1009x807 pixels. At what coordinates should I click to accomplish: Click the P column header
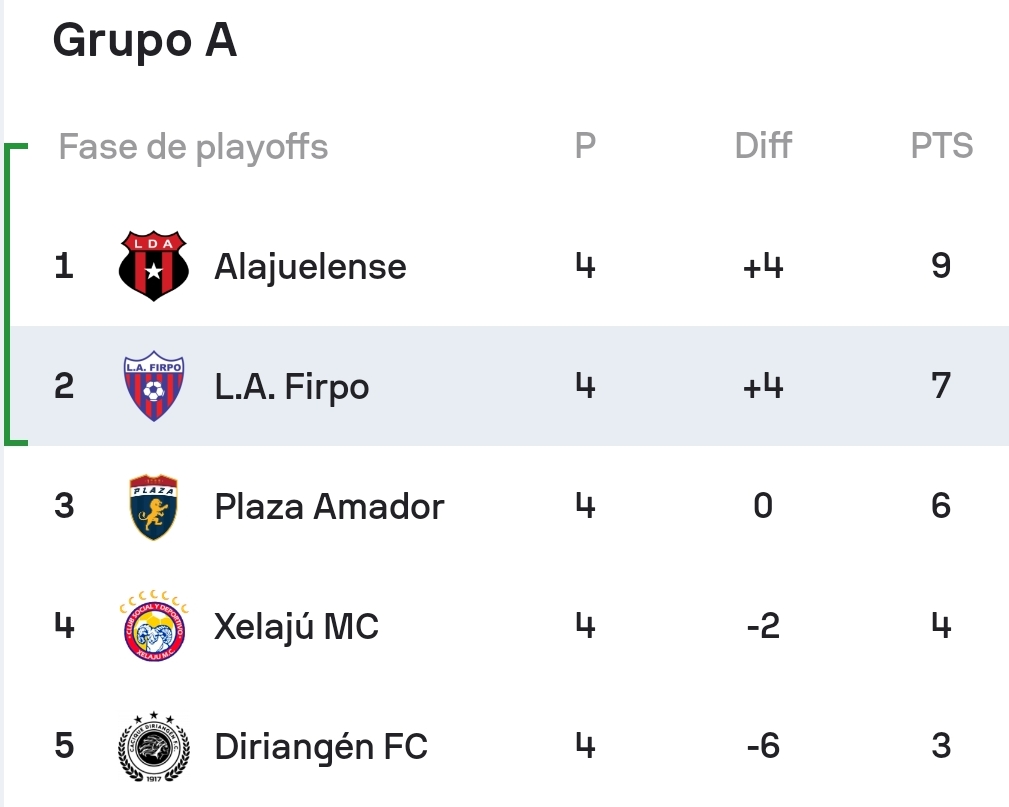pyautogui.click(x=585, y=145)
